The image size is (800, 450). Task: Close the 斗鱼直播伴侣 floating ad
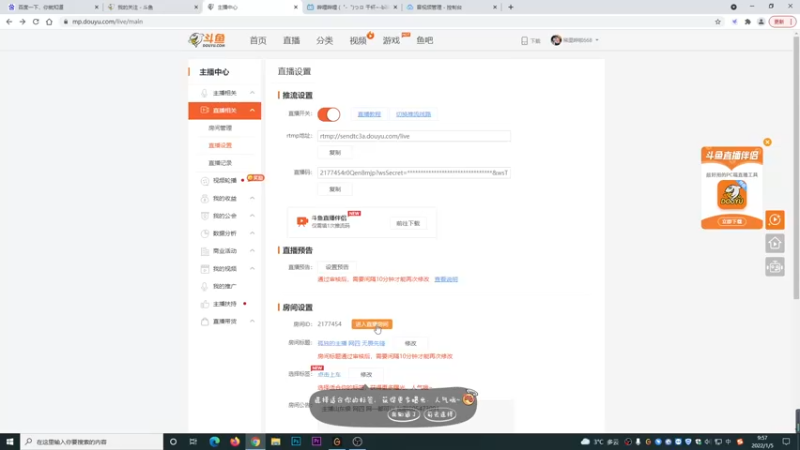[x=767, y=142]
